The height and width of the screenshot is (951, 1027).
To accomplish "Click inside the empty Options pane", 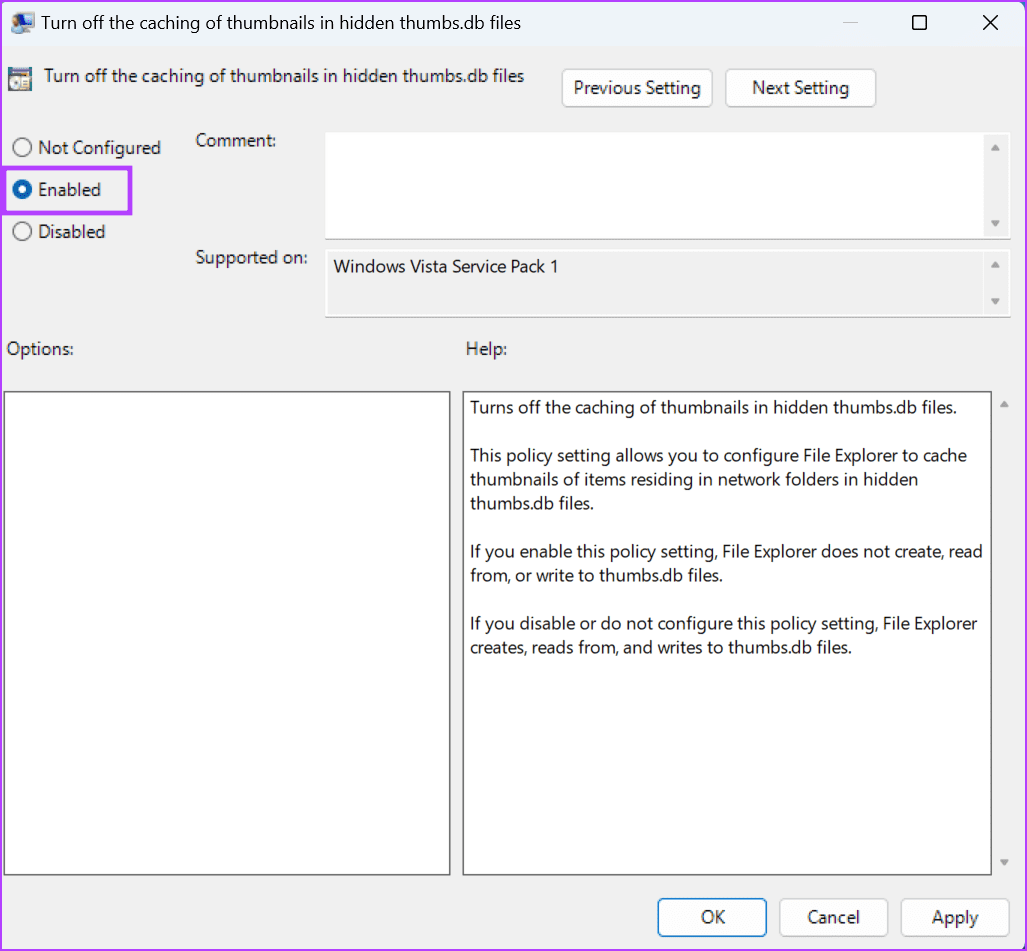I will click(227, 632).
